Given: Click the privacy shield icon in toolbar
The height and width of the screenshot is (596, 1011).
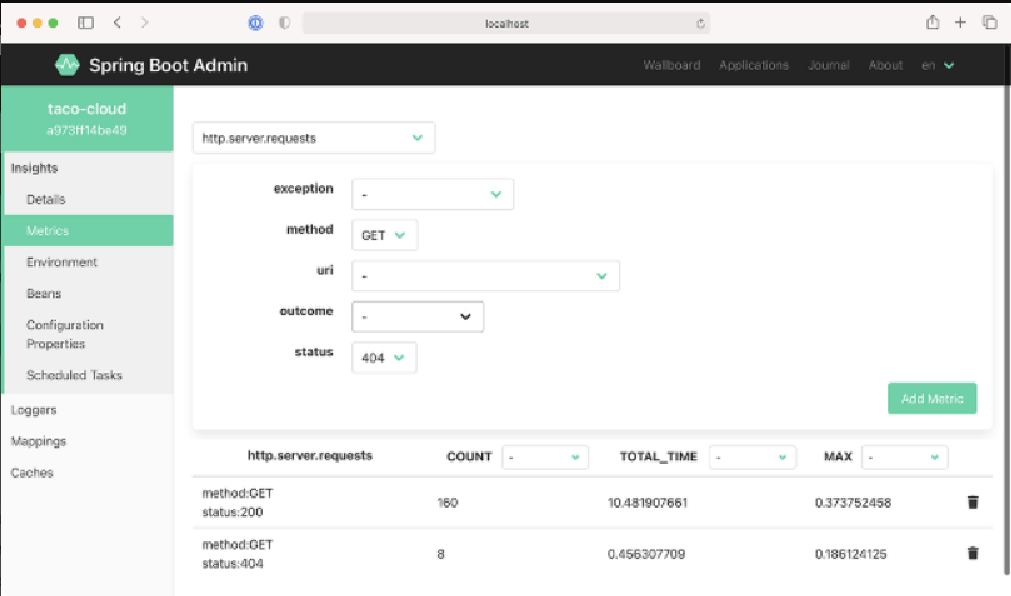Looking at the screenshot, I should coord(284,23).
